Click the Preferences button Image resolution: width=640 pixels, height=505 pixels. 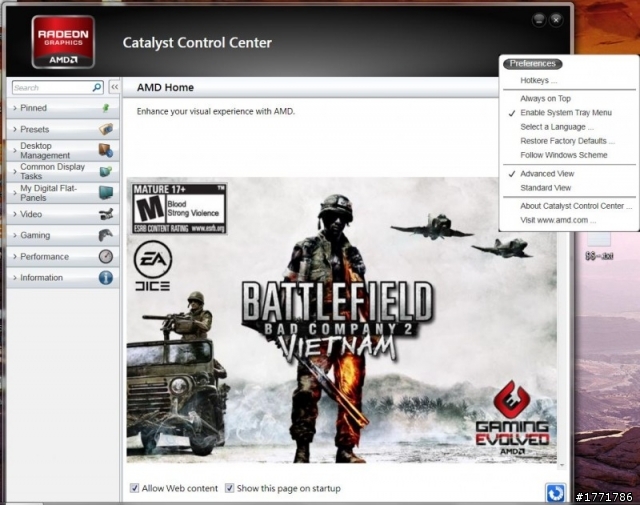pyautogui.click(x=533, y=64)
